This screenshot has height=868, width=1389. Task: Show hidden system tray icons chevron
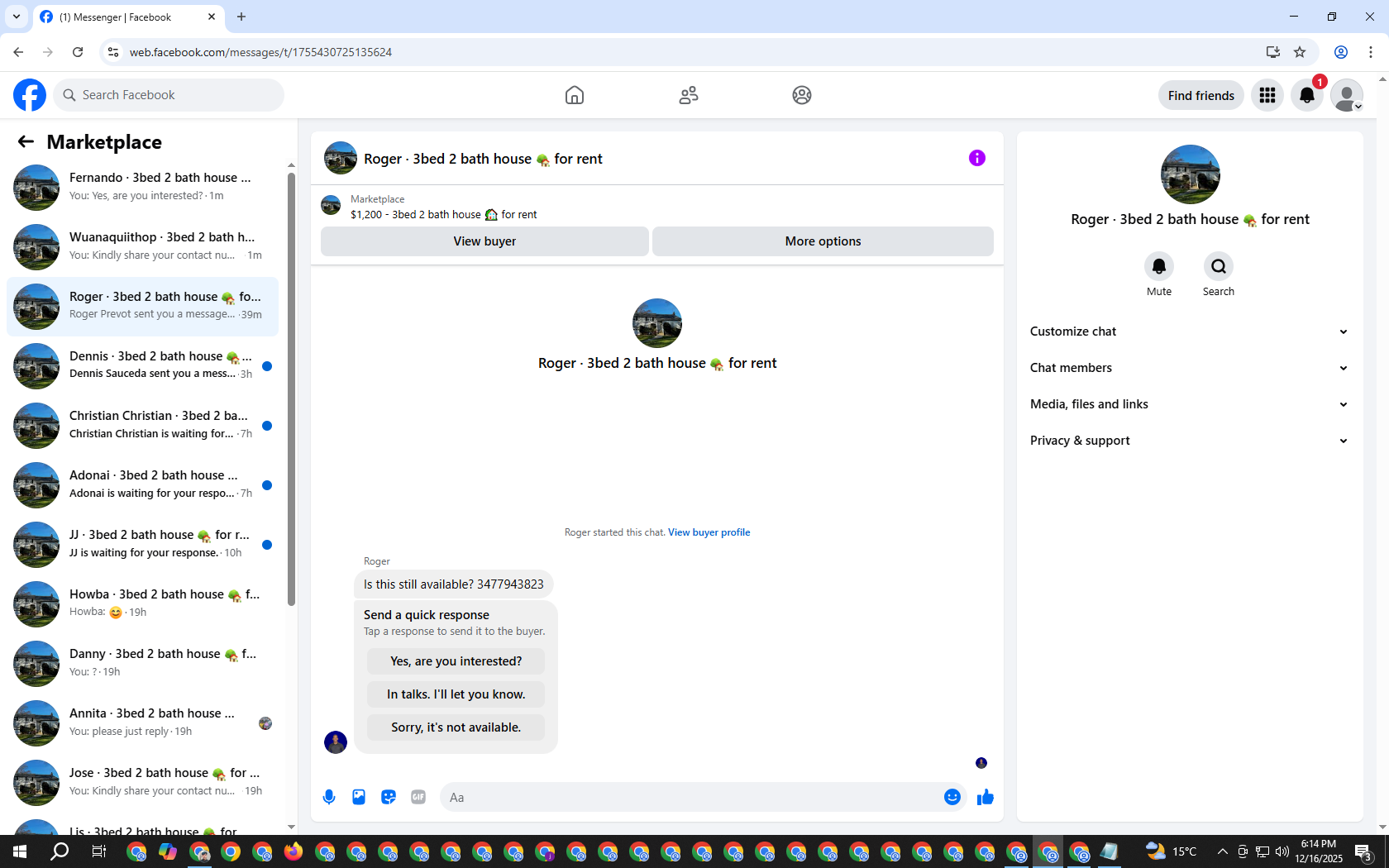point(1222,851)
